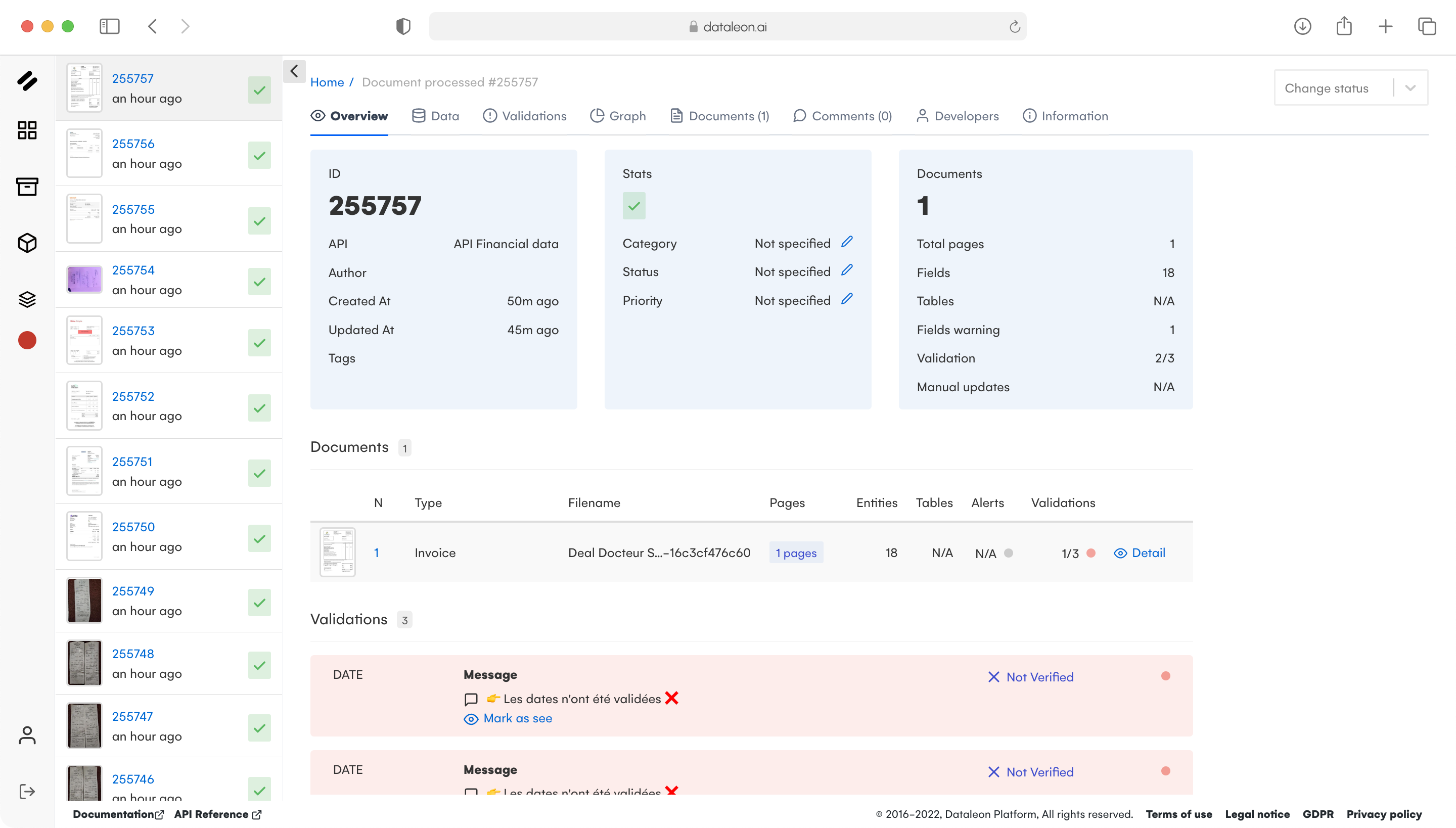Image resolution: width=1456 pixels, height=828 pixels.
Task: Edit Category using its pencil icon
Action: (x=847, y=242)
